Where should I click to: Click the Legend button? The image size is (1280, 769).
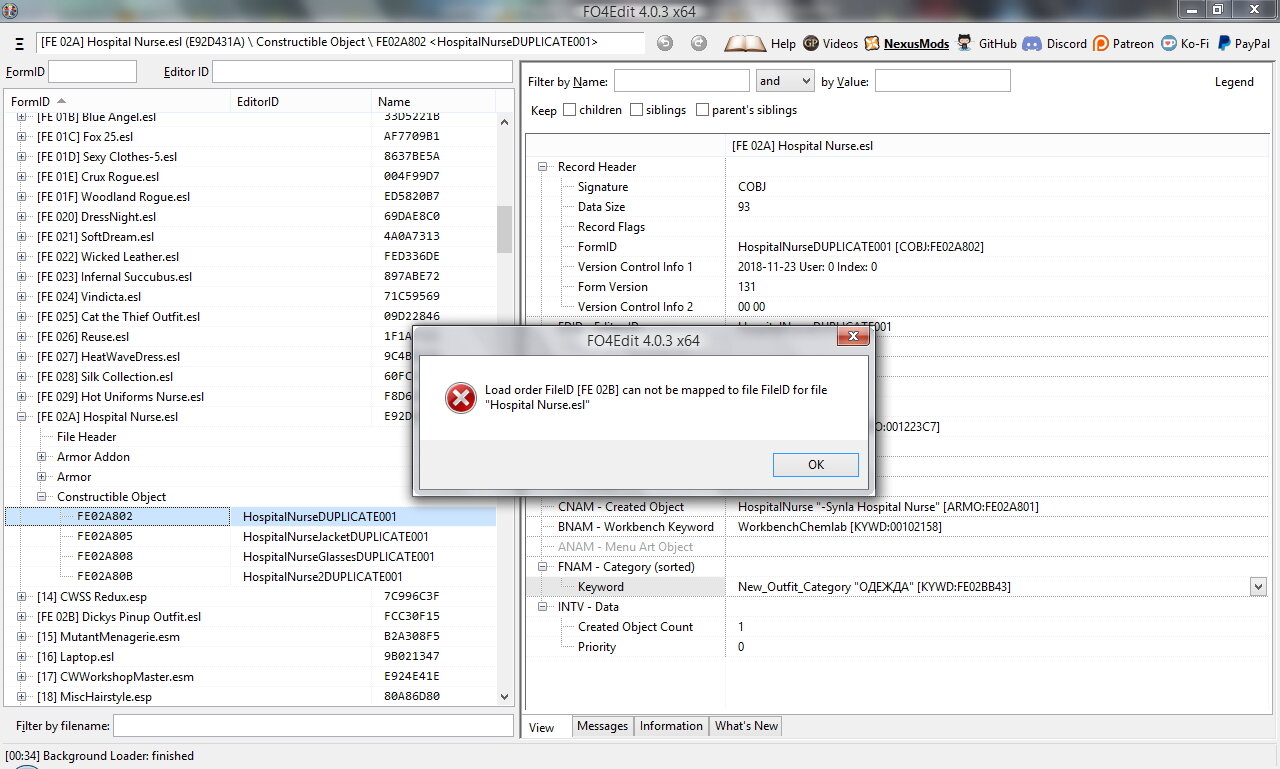click(x=1234, y=82)
